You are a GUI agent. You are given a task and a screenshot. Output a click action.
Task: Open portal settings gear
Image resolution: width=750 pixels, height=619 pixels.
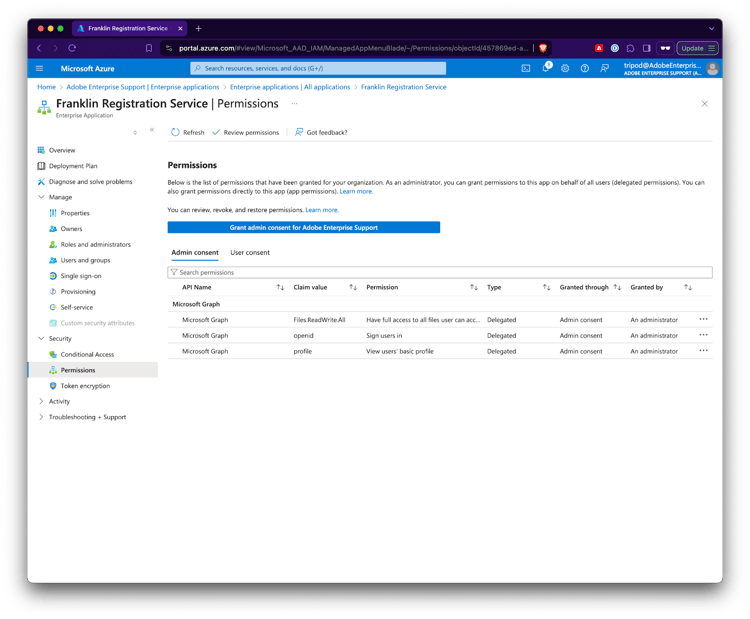click(x=565, y=68)
